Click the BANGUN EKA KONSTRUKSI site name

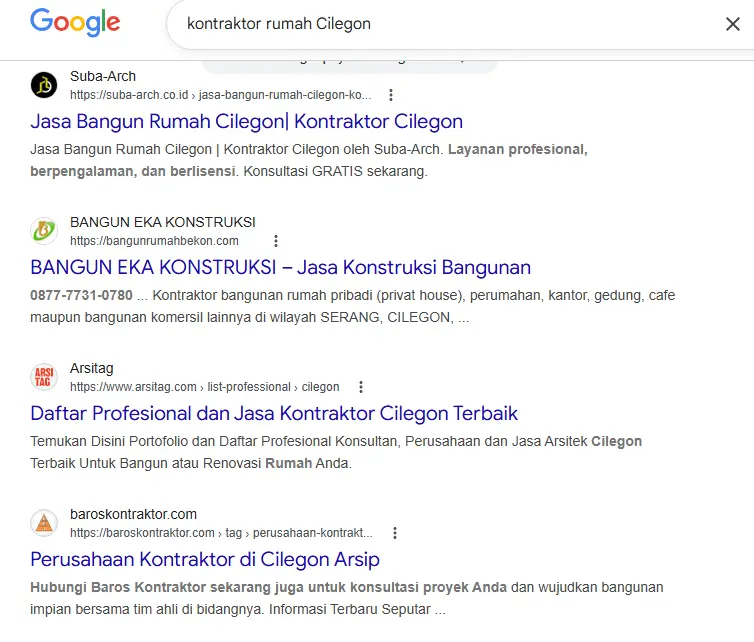[x=163, y=222]
